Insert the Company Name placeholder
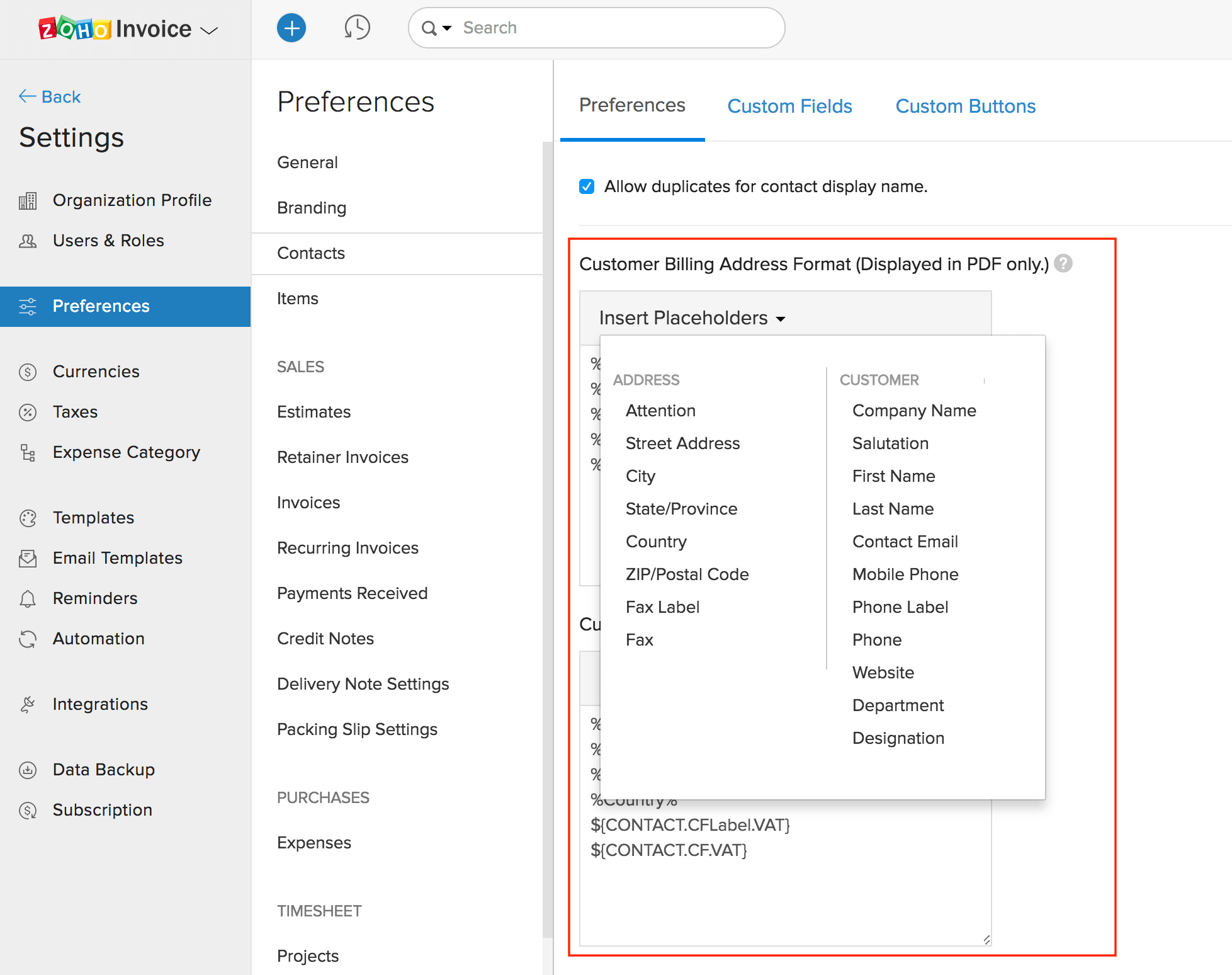 coord(913,411)
